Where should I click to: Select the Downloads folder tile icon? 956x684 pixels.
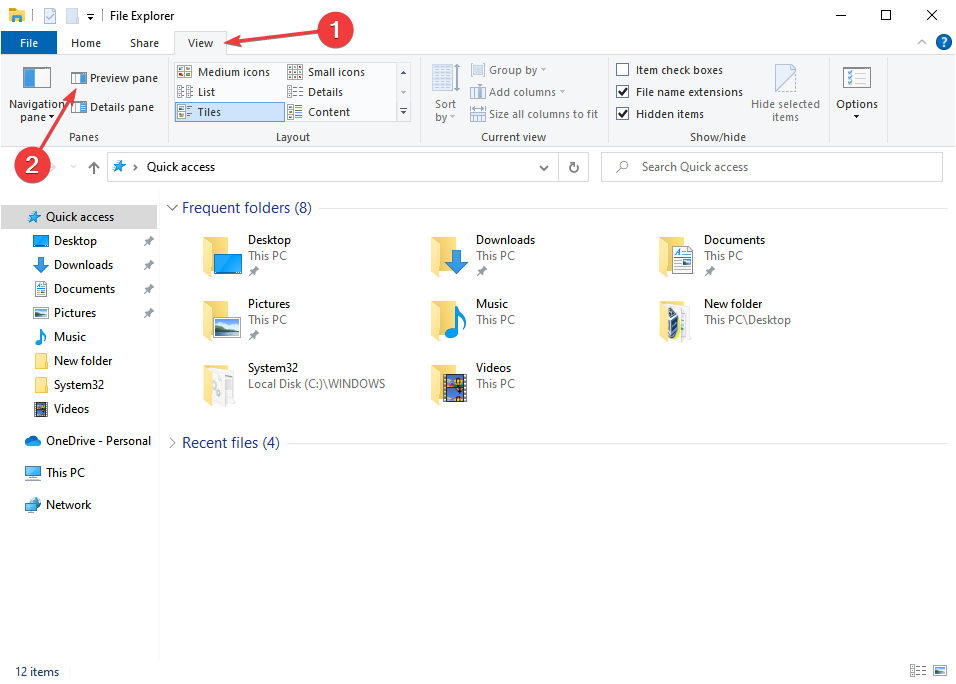[x=450, y=256]
